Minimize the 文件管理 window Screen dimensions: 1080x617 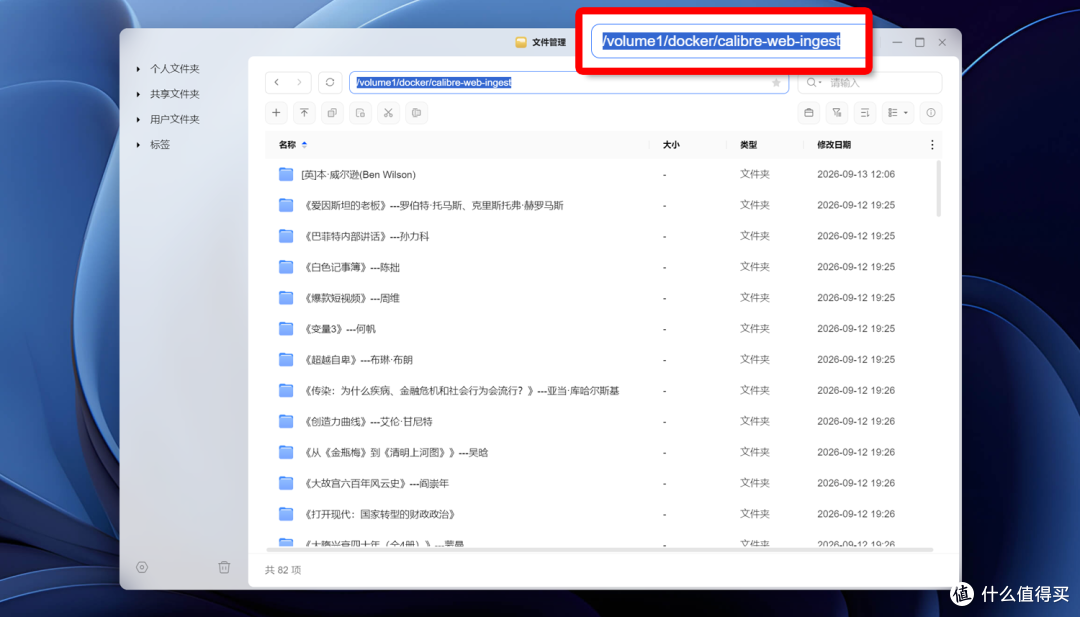(x=897, y=42)
